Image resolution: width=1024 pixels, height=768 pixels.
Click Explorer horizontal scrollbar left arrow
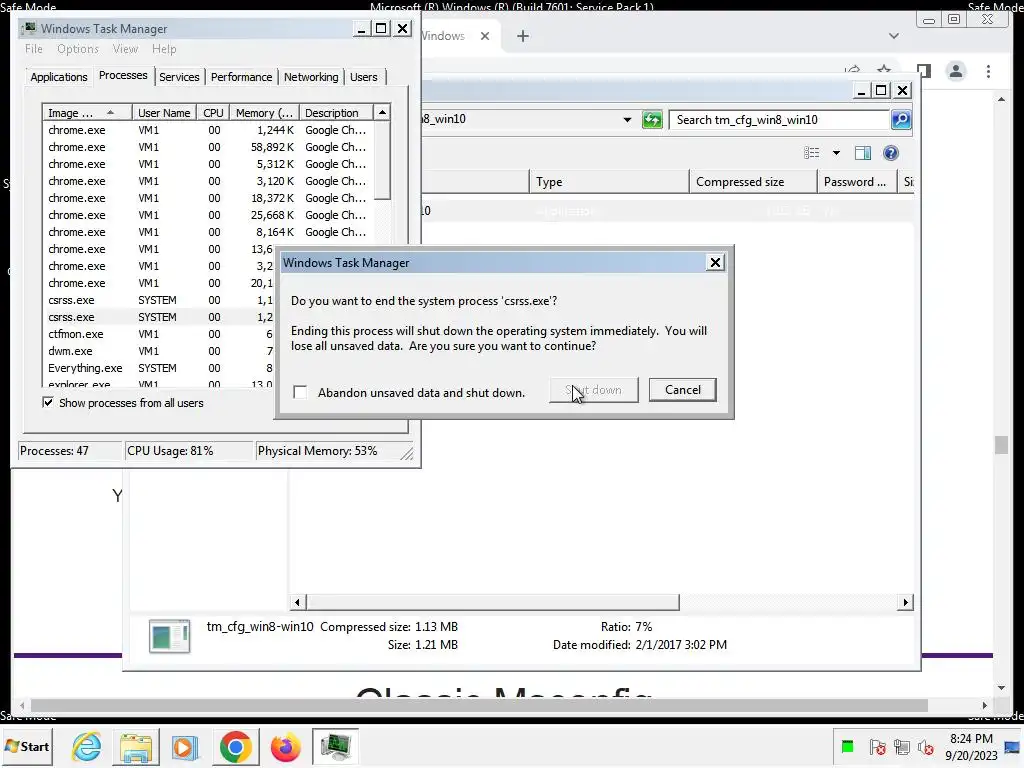coord(298,602)
